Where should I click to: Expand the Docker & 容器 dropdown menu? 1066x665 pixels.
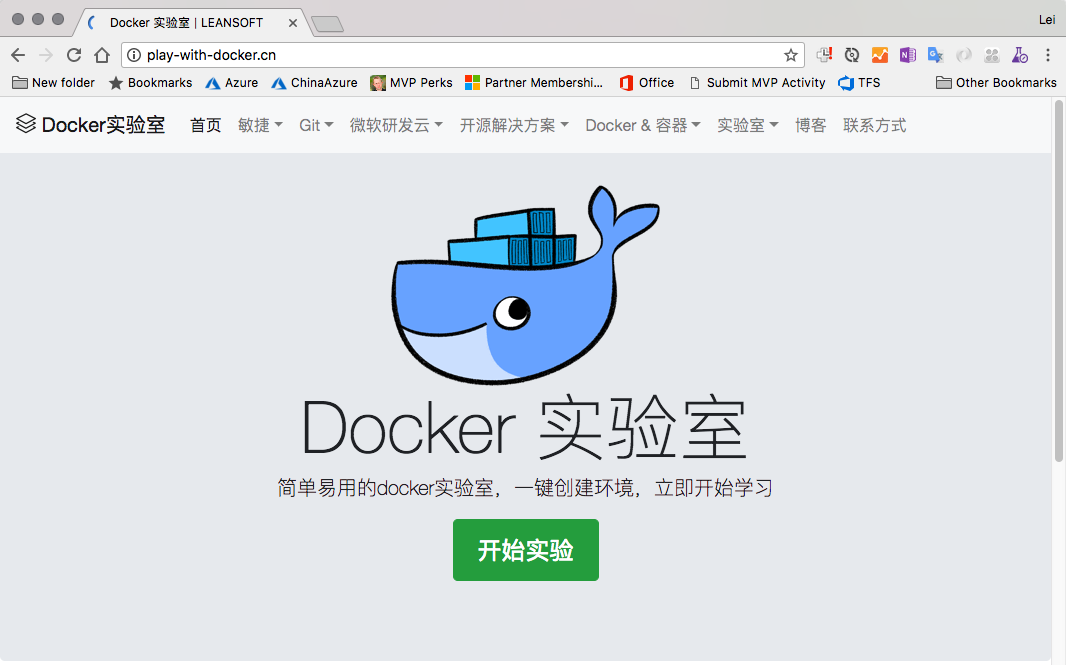click(642, 125)
